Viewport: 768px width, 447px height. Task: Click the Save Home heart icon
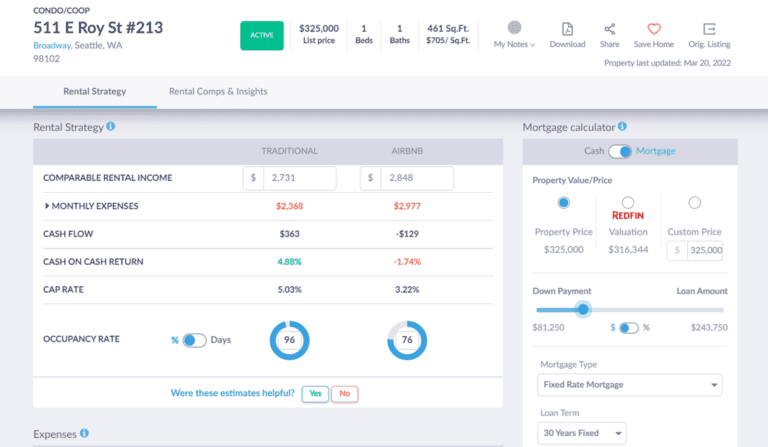click(654, 29)
